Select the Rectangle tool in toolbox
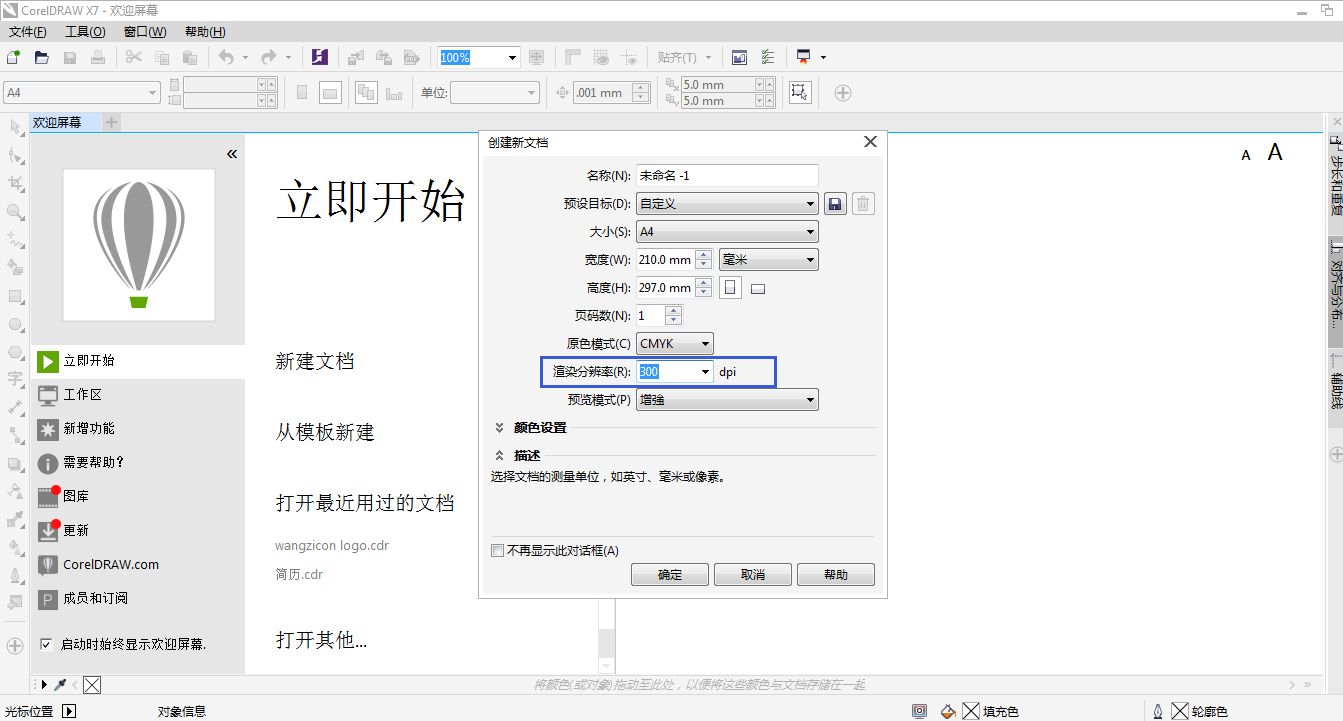Viewport: 1343px width, 721px height. coord(15,296)
